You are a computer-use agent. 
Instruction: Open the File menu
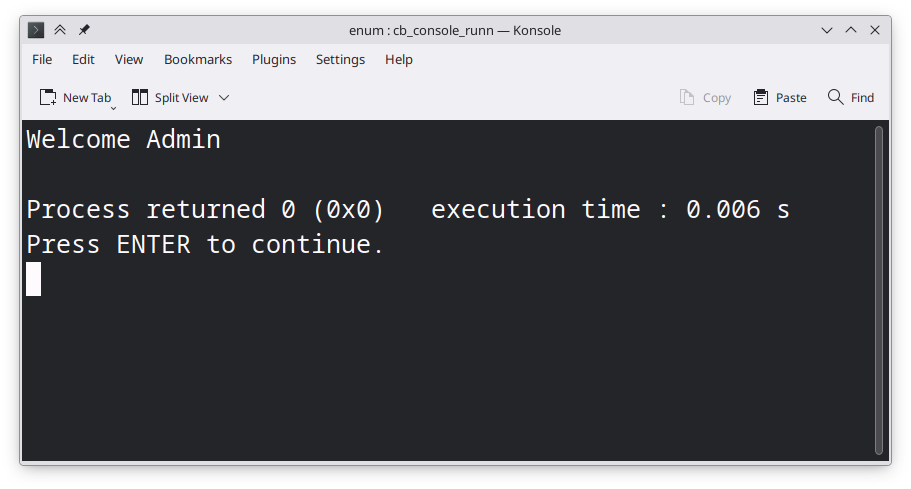(x=42, y=59)
